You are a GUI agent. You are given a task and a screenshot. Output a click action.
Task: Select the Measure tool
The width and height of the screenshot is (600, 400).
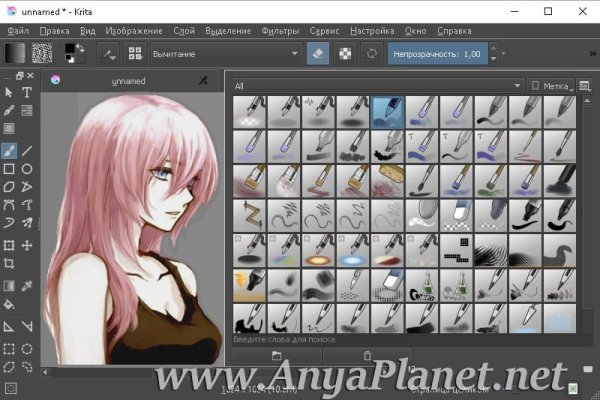tap(27, 327)
